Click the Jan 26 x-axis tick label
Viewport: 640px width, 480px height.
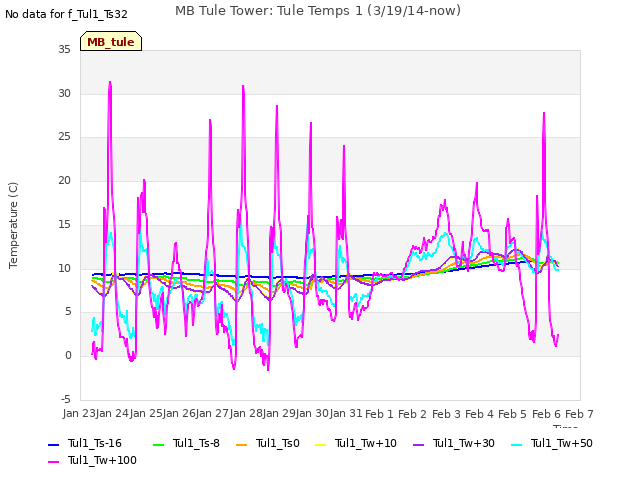pos(179,413)
